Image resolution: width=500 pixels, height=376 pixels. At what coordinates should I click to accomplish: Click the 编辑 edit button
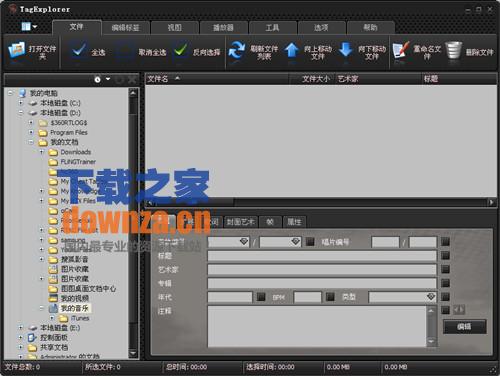[x=464, y=326]
